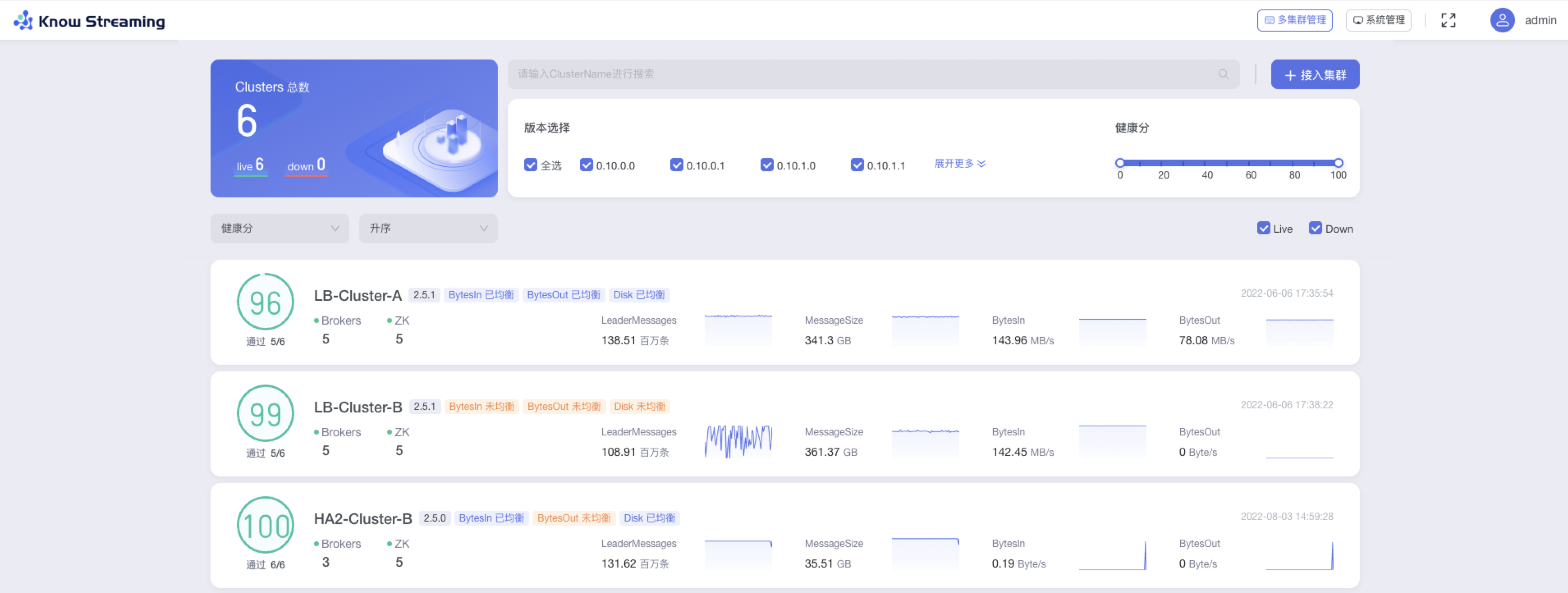Screen dimensions: 1568x593
Task: Open the LB-Cluster-A cluster name link
Action: 357,296
